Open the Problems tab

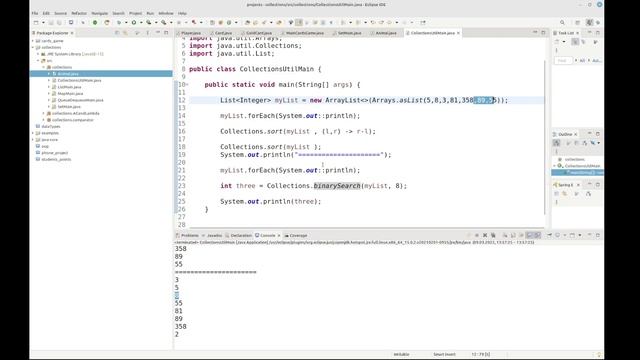click(x=190, y=235)
